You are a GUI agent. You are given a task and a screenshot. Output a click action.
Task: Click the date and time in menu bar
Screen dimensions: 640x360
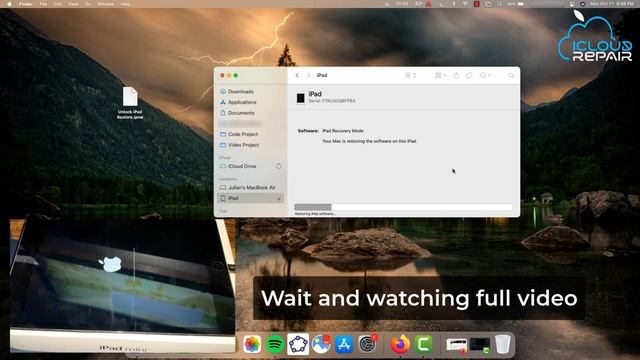(611, 4)
